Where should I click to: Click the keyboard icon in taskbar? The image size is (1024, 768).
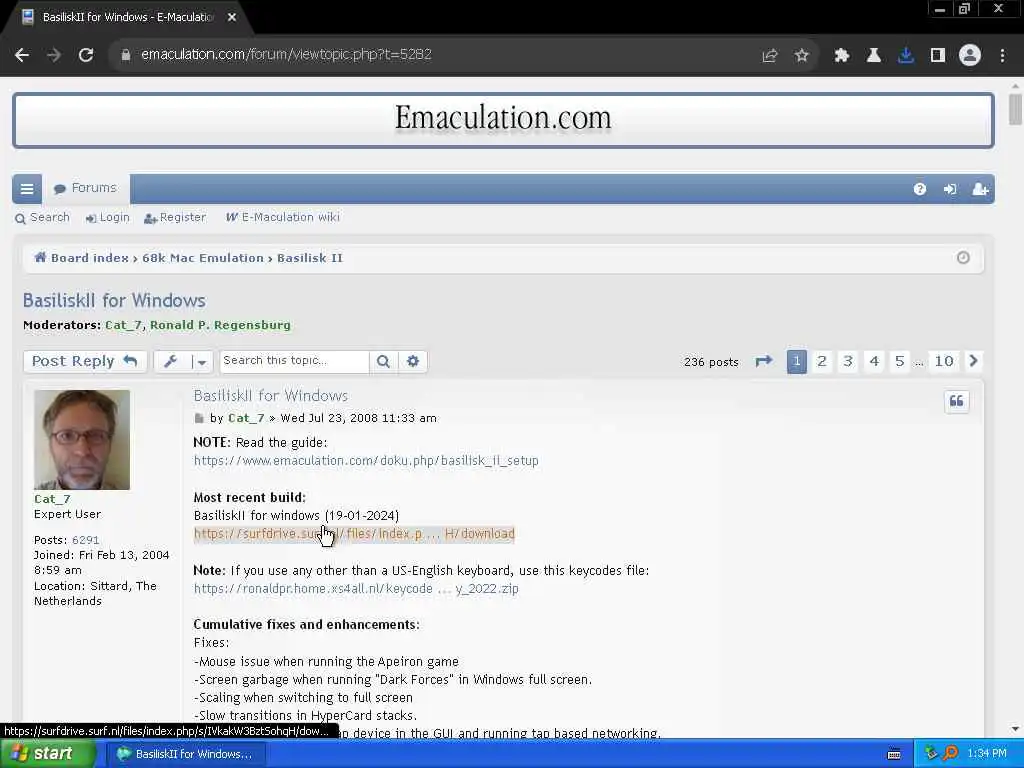[894, 754]
